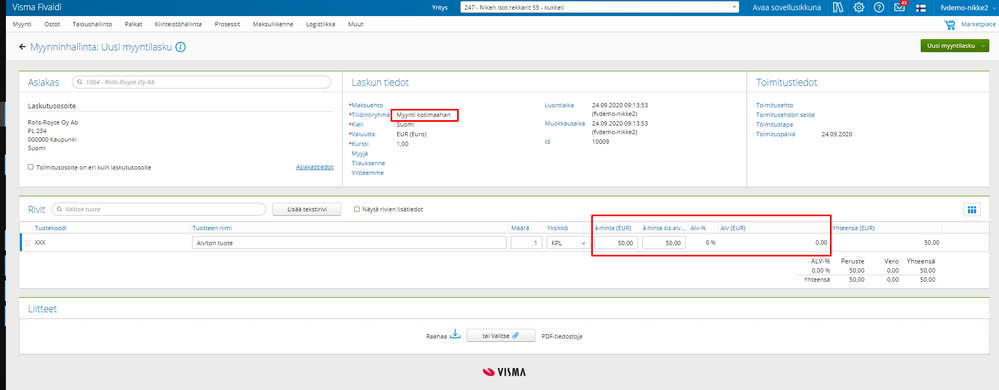The image size is (999, 390).
Task: Click the column grid icon in Rivit panel
Action: (x=972, y=210)
